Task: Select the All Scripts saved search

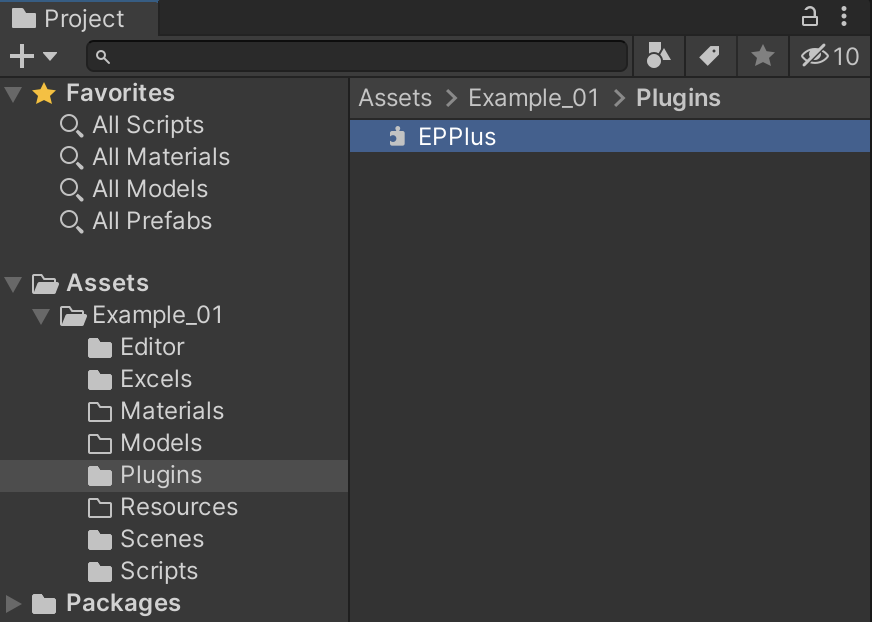Action: [148, 125]
